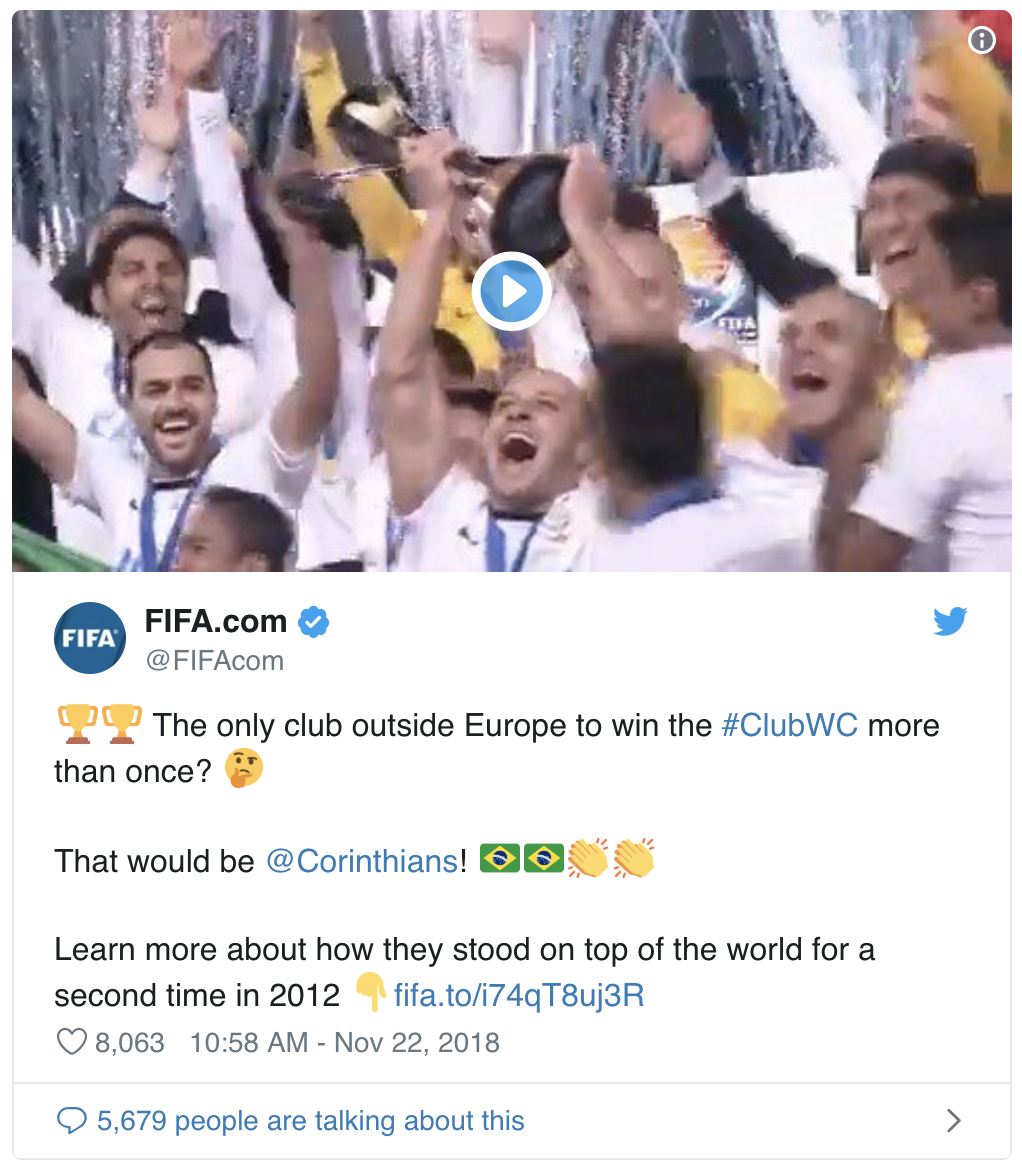Click the trophy emojis in the tweet
Image resolution: width=1022 pixels, height=1160 pixels.
[100, 724]
